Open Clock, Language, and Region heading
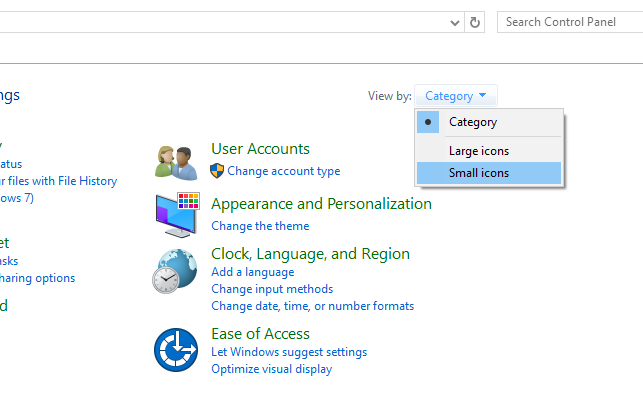 click(310, 254)
